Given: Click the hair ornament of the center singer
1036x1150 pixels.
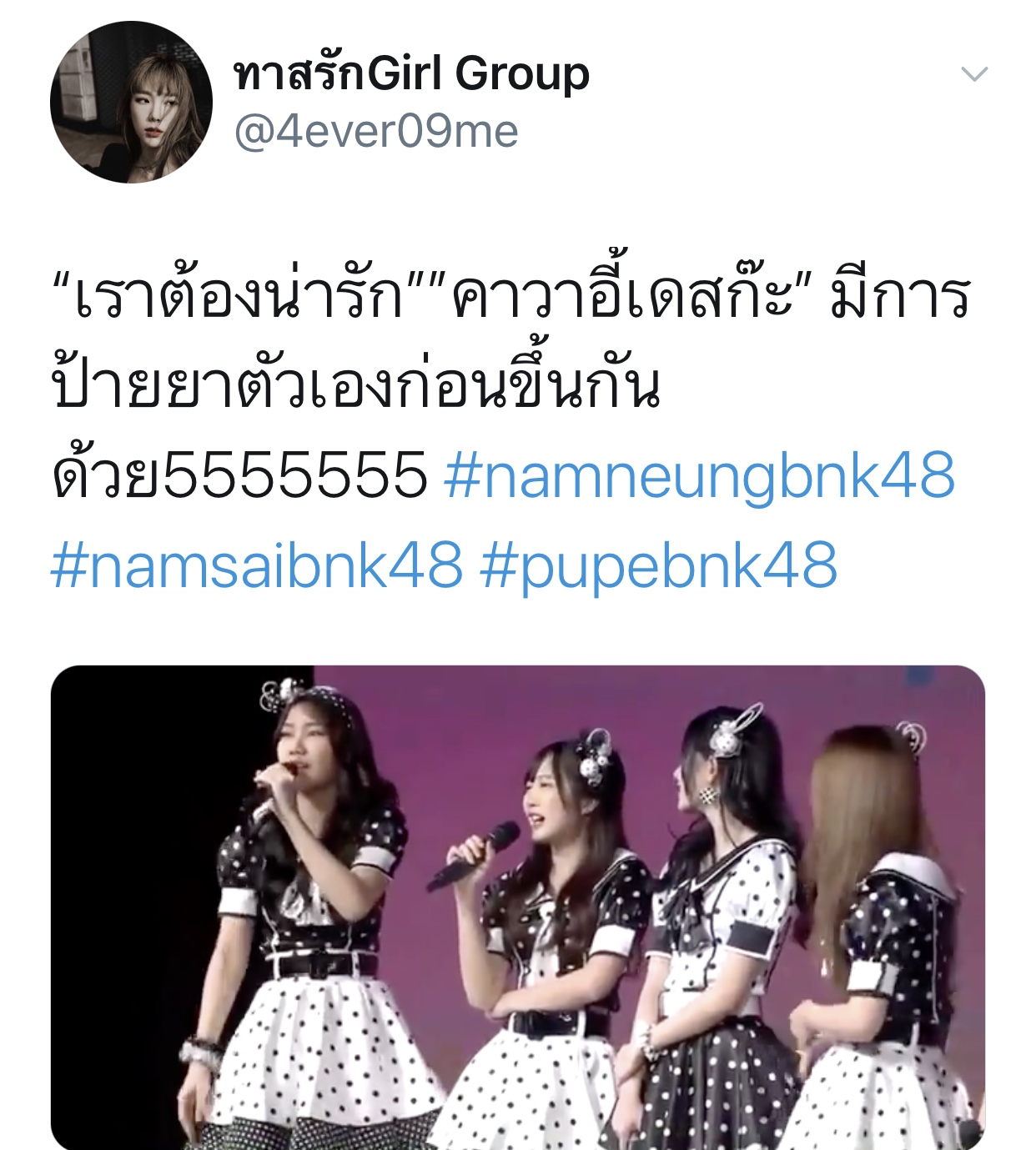Looking at the screenshot, I should (597, 757).
